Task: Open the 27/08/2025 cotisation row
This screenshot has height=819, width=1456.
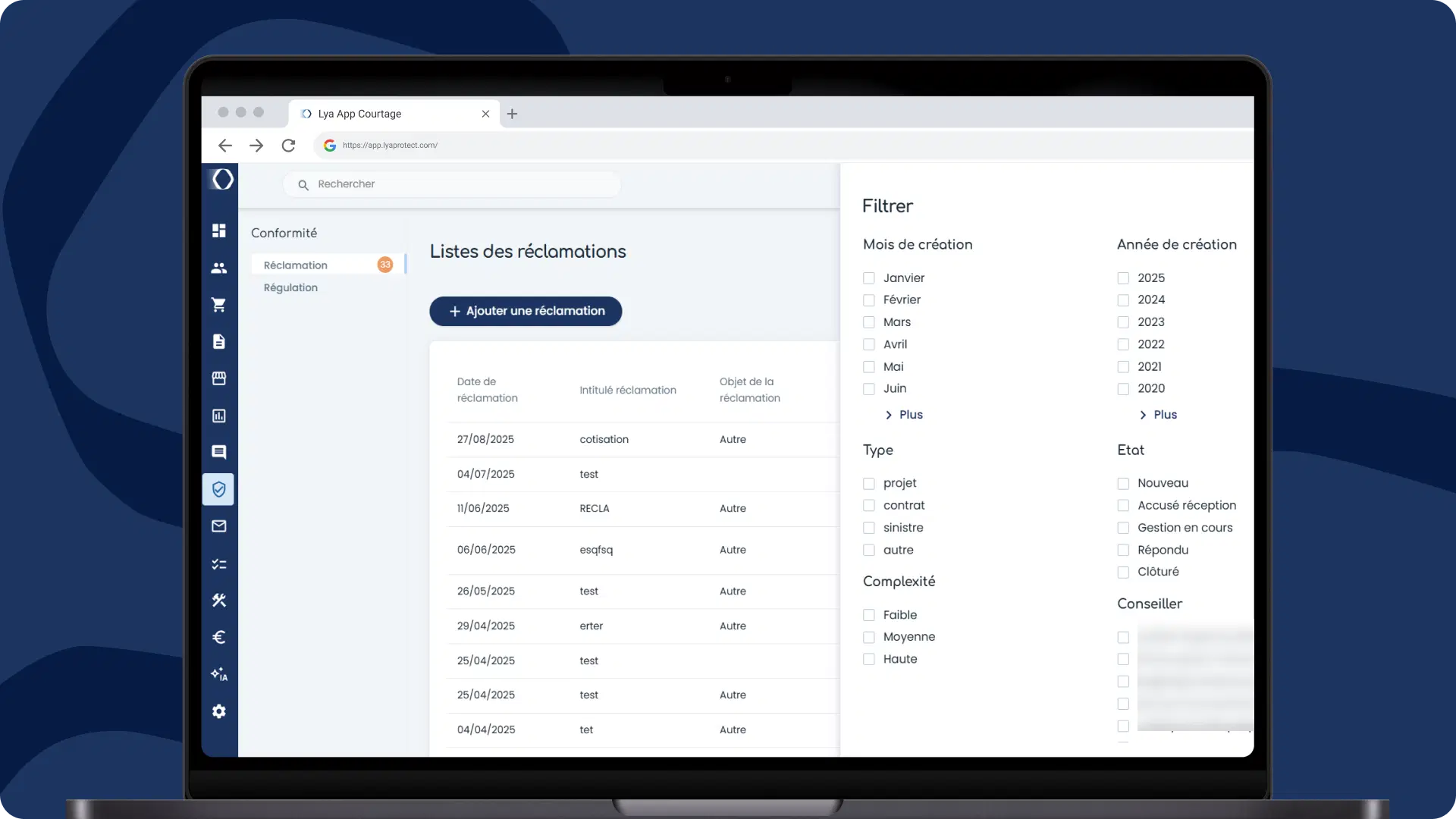Action: coord(643,440)
